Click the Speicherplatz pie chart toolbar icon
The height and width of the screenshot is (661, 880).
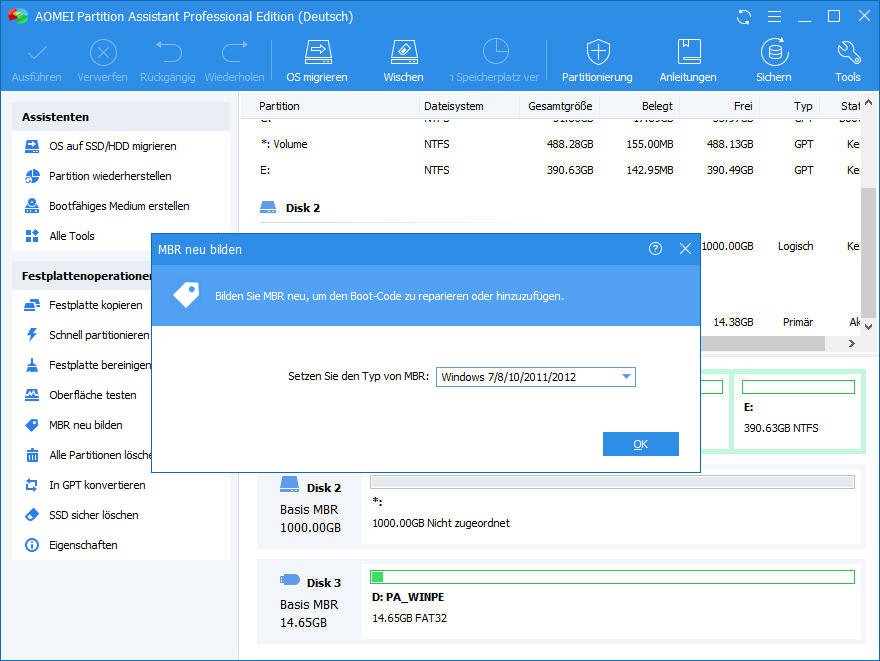496,52
